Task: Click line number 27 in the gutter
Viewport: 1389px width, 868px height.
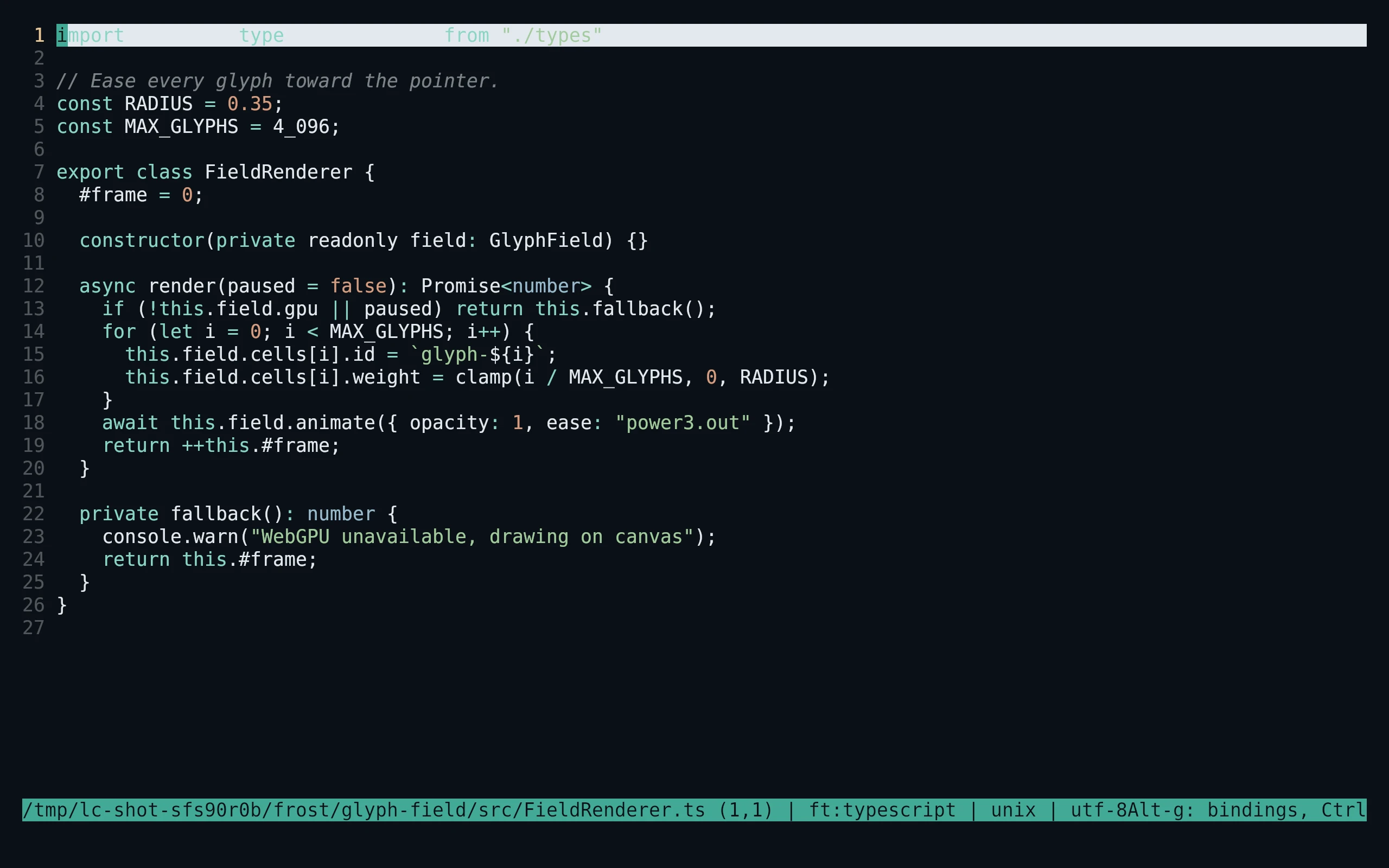Action: click(x=33, y=628)
